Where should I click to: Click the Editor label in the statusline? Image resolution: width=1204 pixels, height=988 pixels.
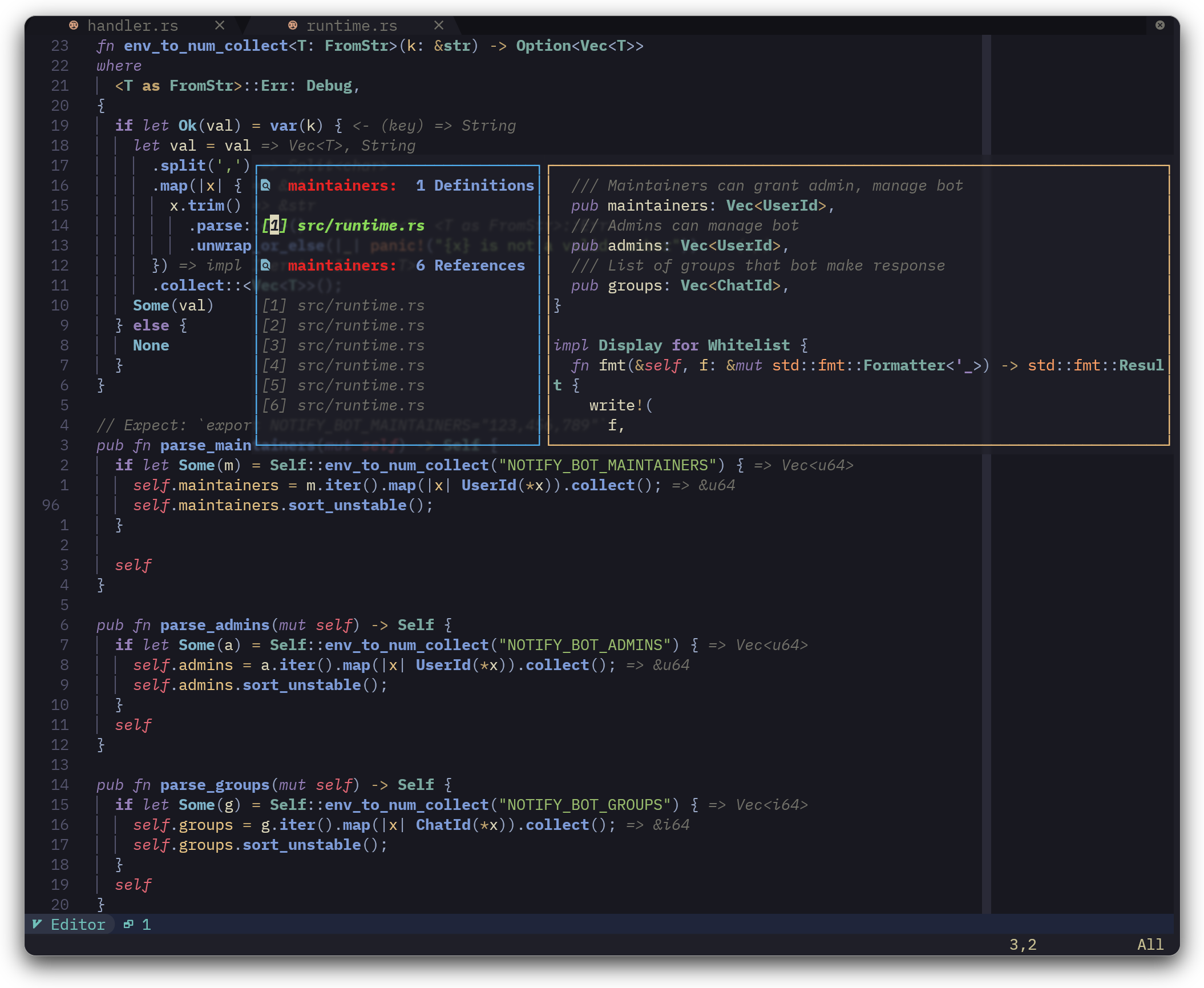tap(78, 924)
